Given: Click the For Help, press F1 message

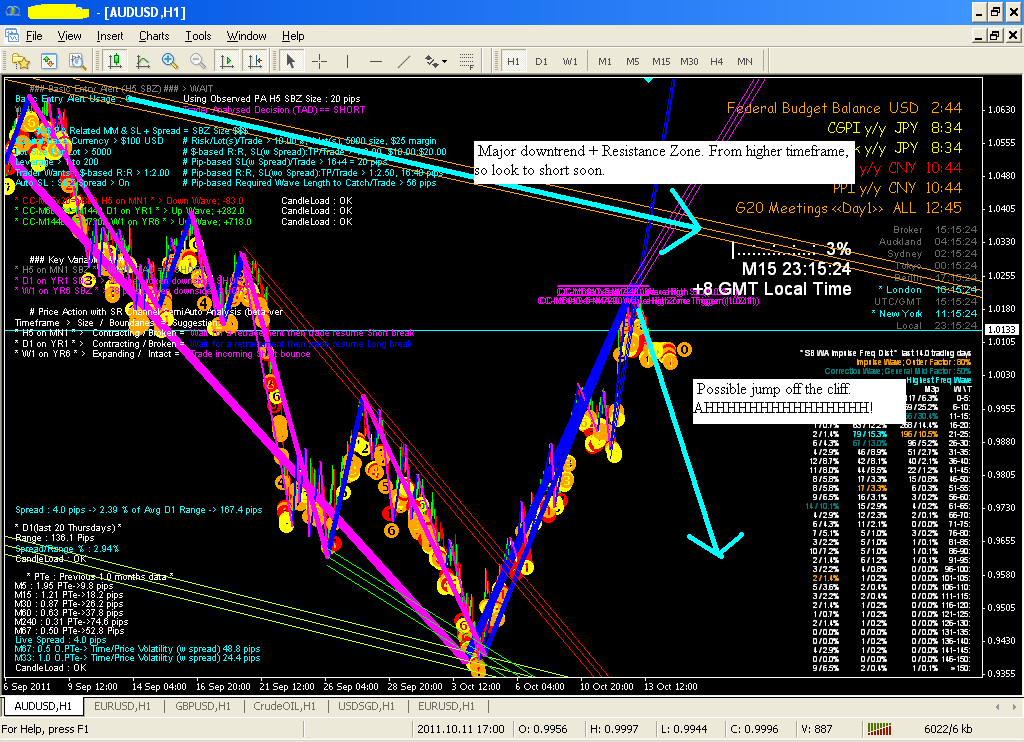Looking at the screenshot, I should click(x=45, y=729).
